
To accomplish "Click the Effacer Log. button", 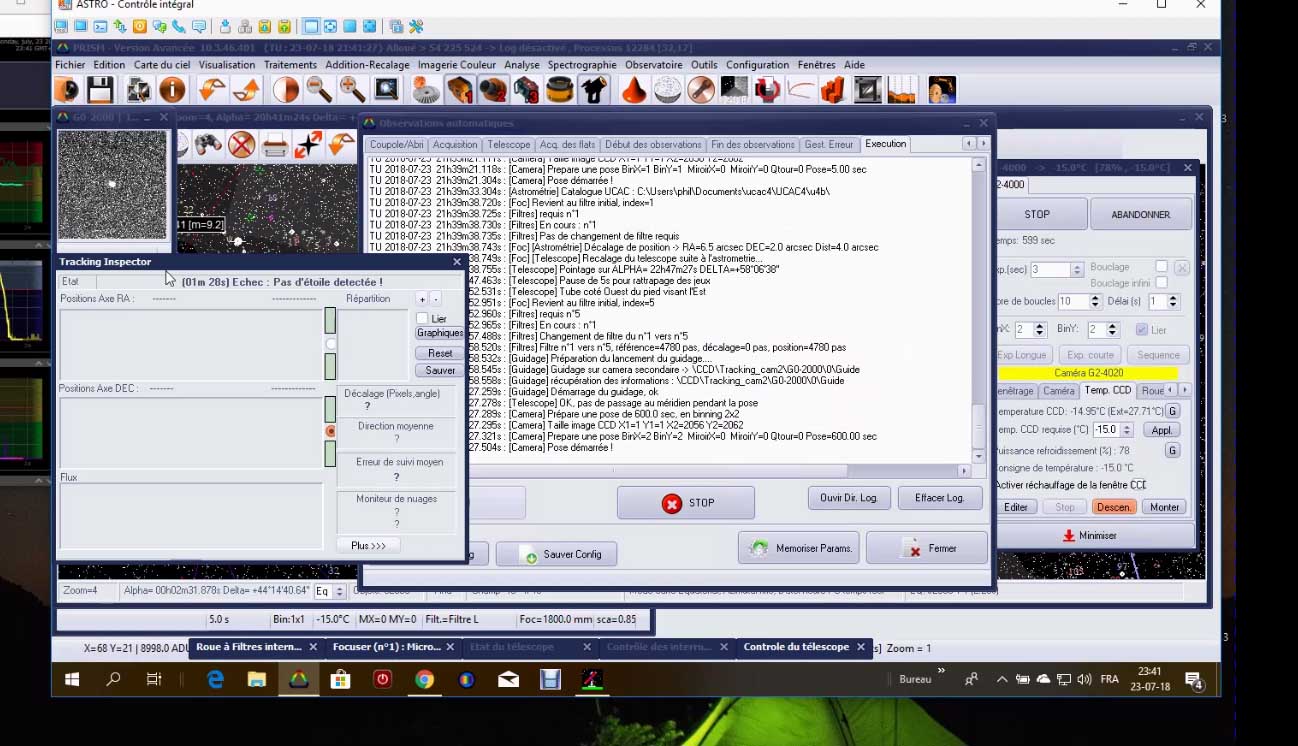I will coord(940,497).
